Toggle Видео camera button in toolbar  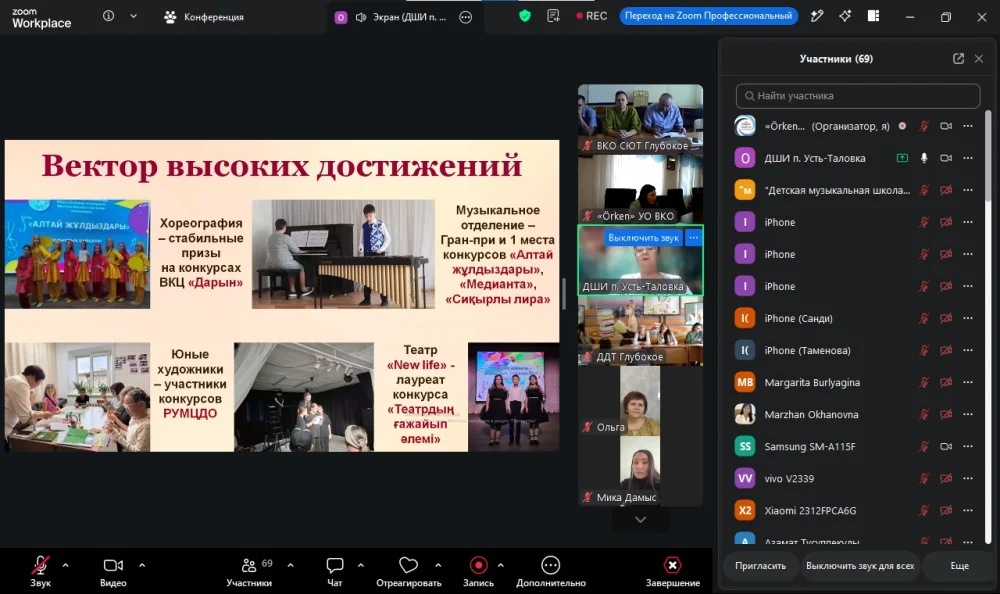(x=113, y=571)
